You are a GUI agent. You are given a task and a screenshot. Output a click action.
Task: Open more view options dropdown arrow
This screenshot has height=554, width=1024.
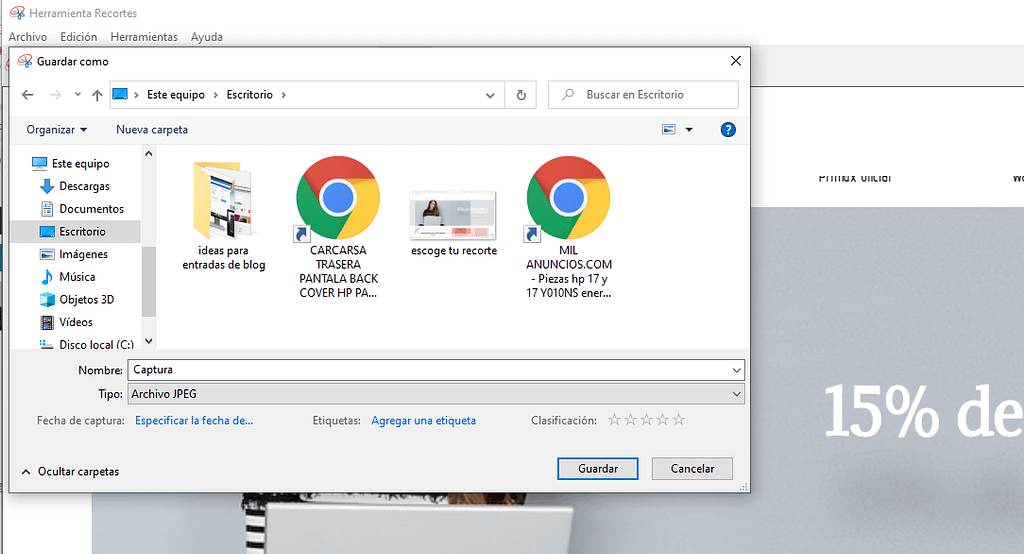point(689,129)
